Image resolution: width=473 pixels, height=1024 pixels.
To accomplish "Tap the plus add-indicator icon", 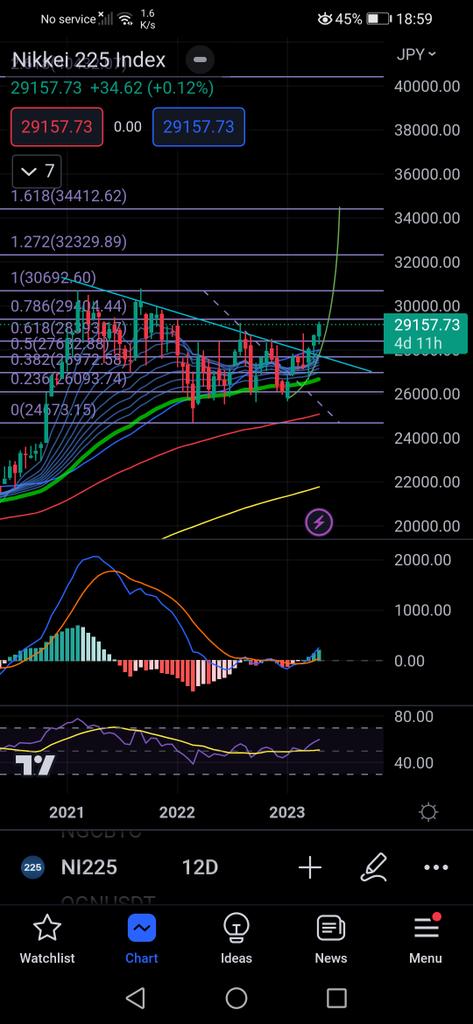I will [310, 868].
